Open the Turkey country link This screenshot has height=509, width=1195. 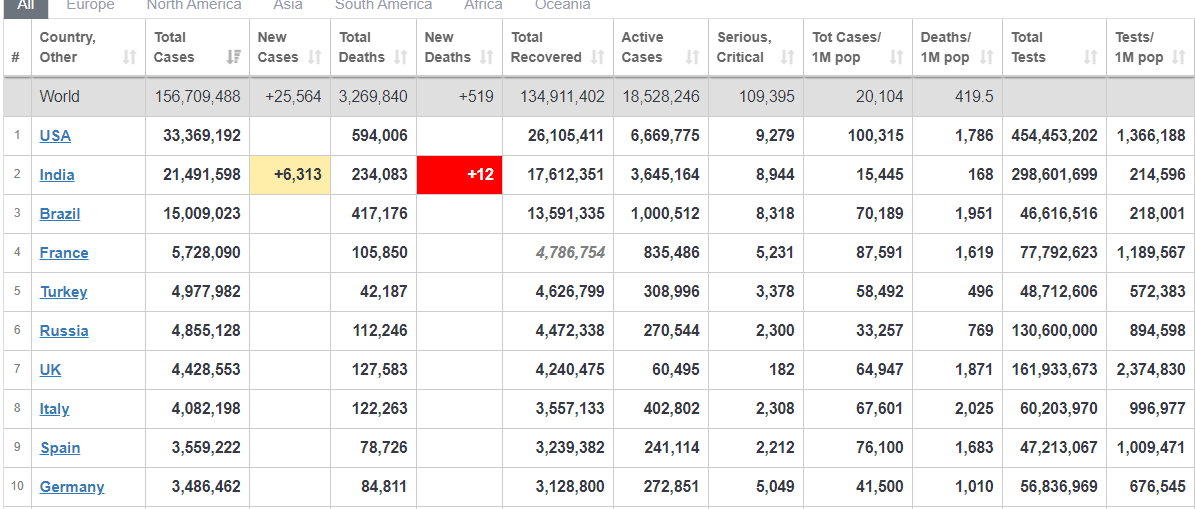click(x=63, y=292)
